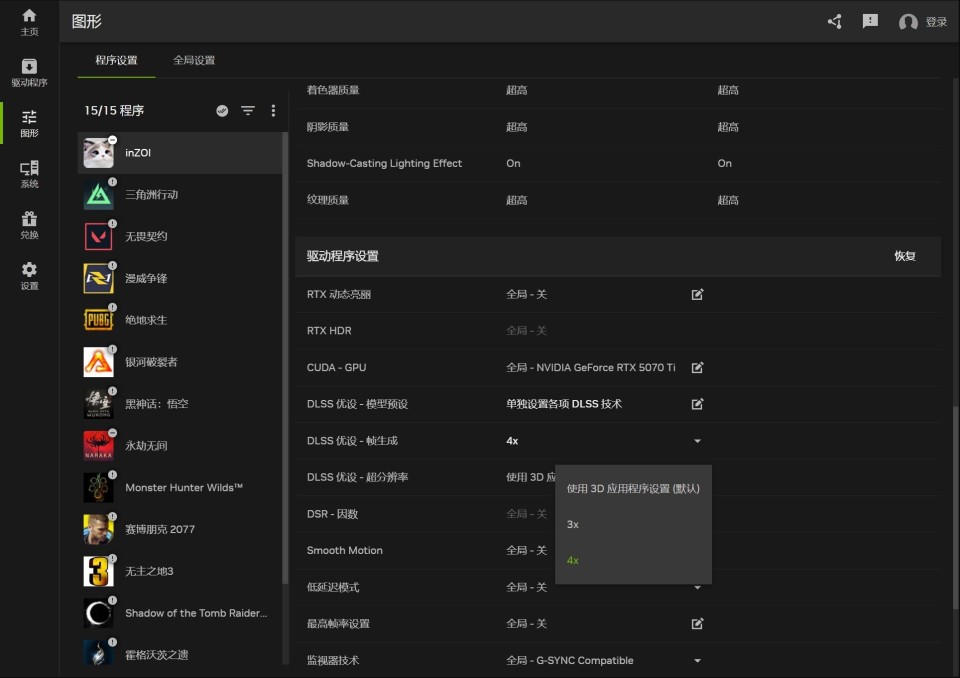Click the program list scrollbar
Viewport: 960px width, 678px height.
285,357
